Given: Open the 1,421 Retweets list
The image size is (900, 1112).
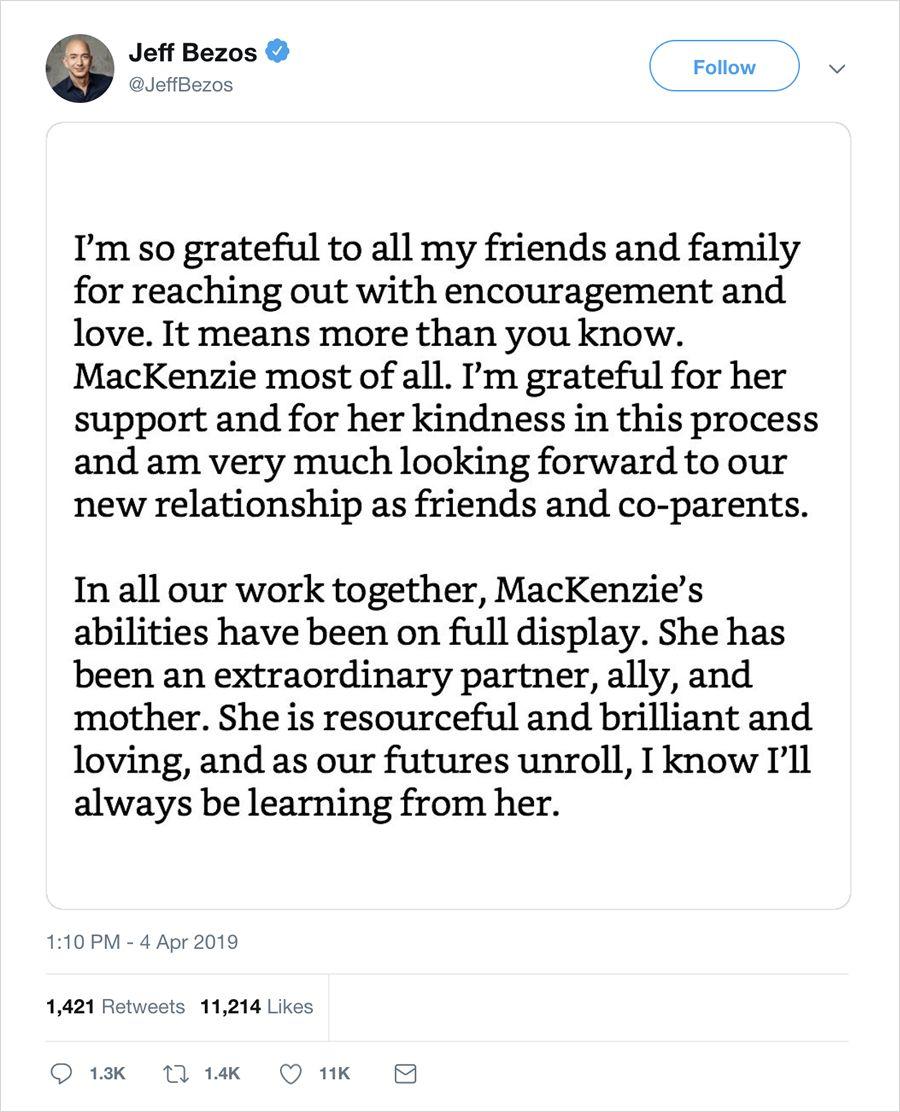Looking at the screenshot, I should 115,1006.
